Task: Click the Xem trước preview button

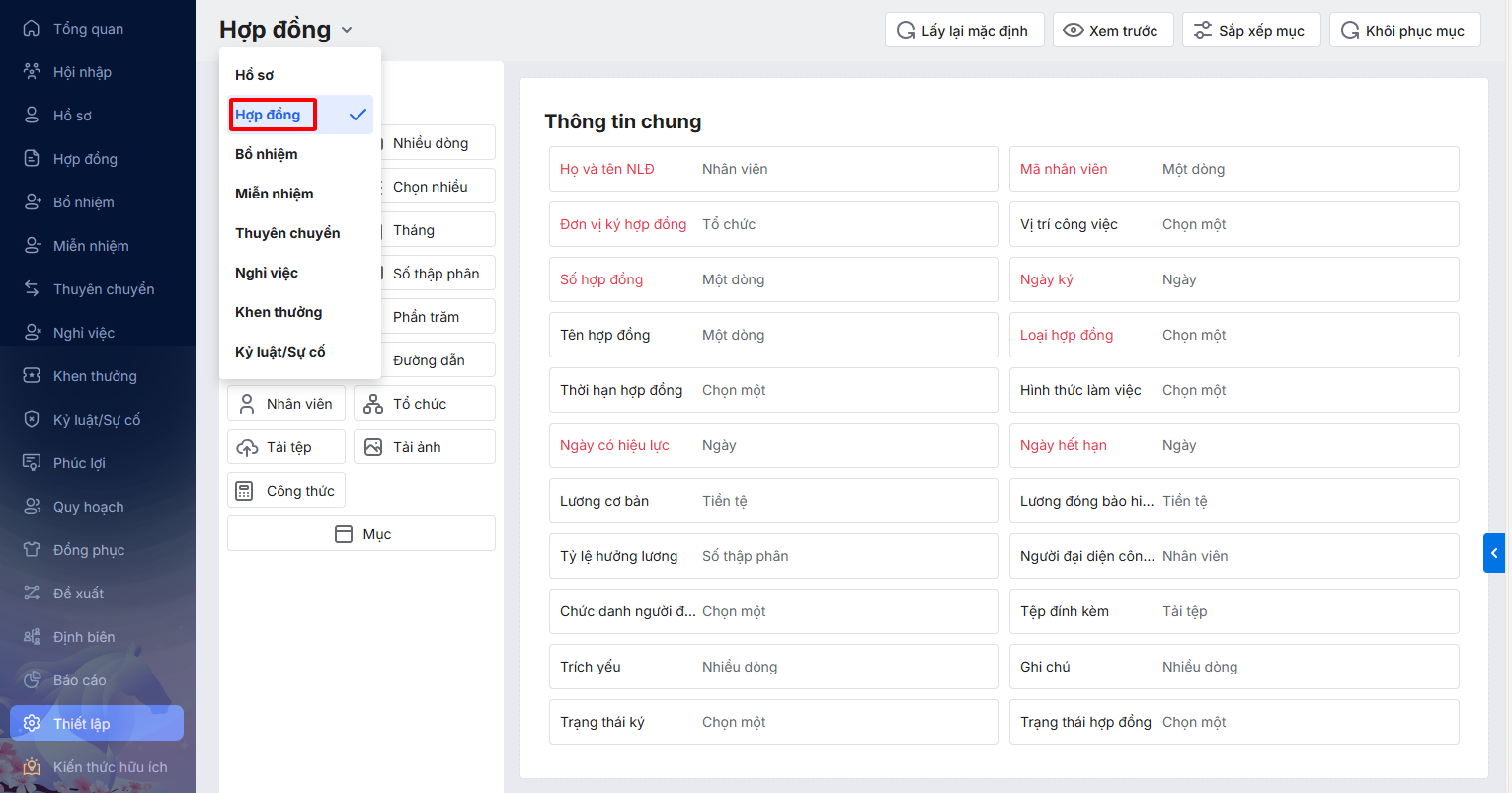Action: click(x=1112, y=31)
